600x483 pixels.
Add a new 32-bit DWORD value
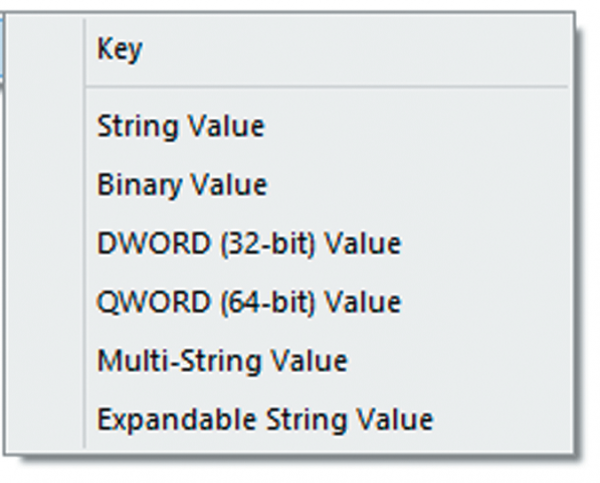tap(248, 243)
